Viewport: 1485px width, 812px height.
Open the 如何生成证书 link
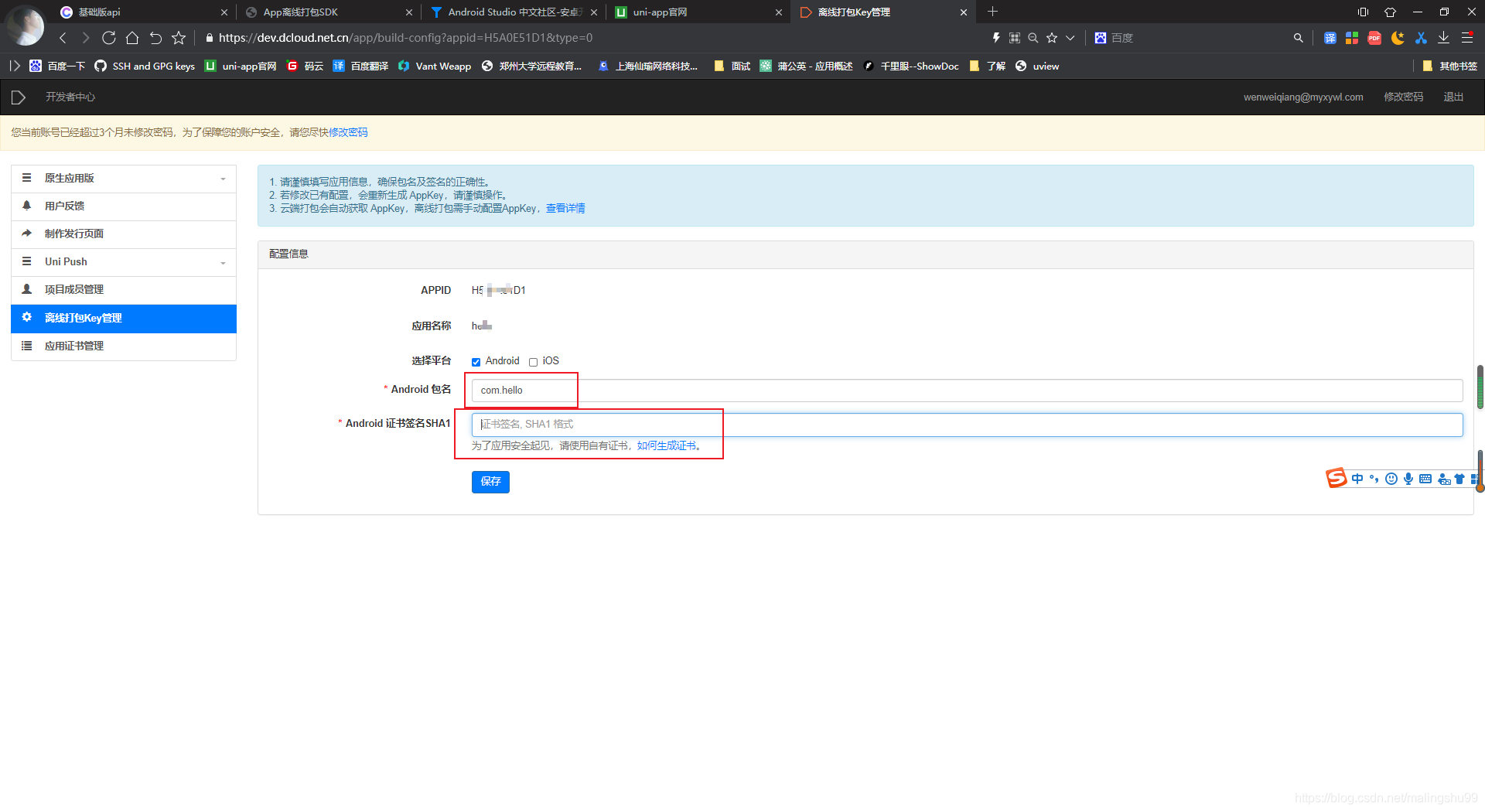[x=666, y=446]
